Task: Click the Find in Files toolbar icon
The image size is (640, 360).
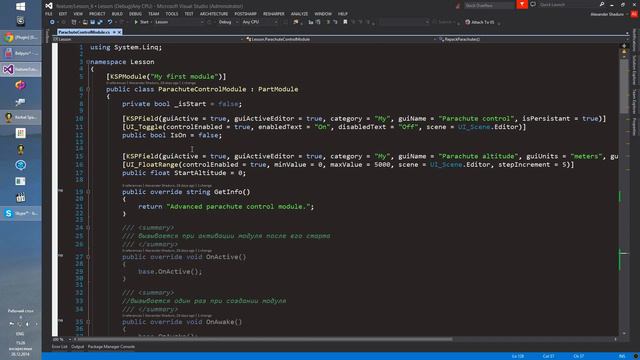Action: 296,22
